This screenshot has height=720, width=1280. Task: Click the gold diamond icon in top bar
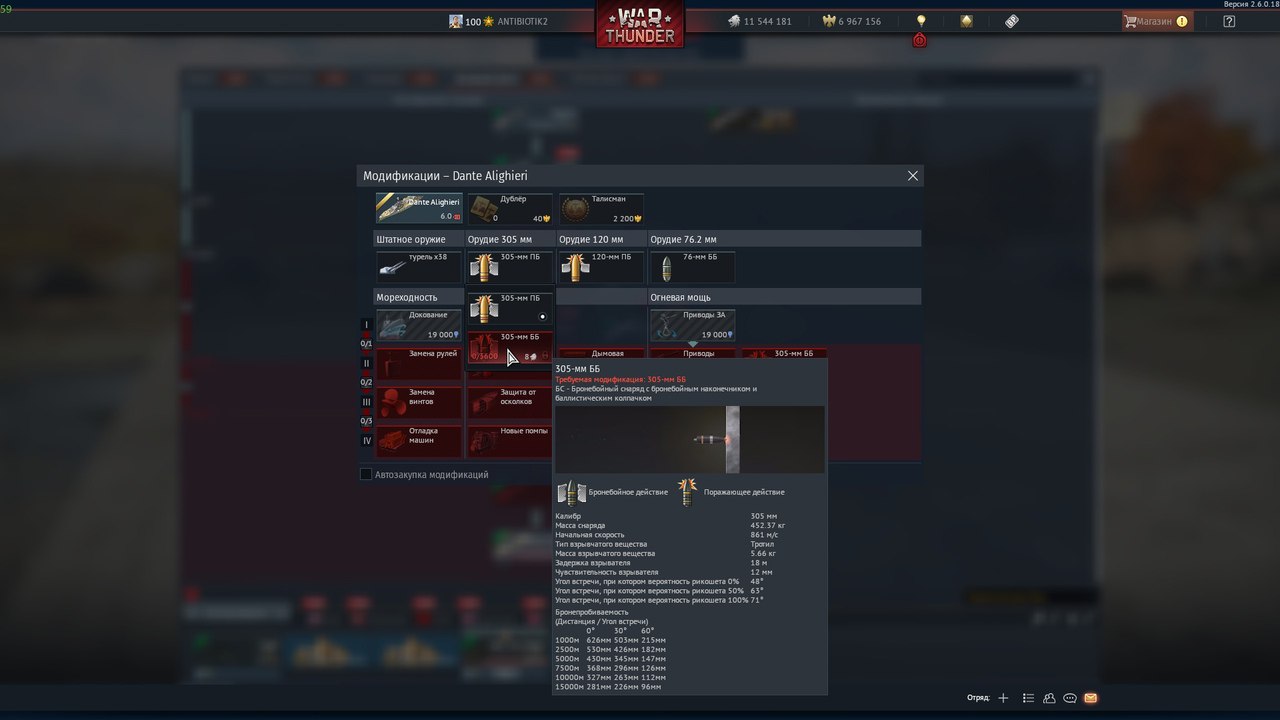[x=966, y=20]
